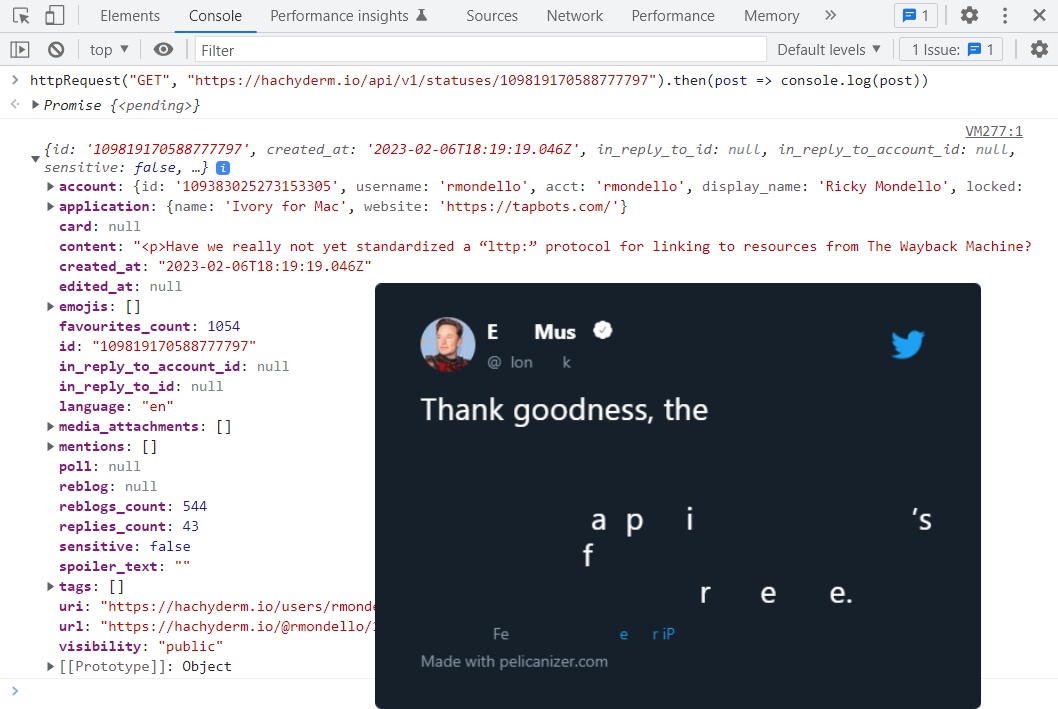Toggle the device toolbar icon
The image size is (1058, 709).
coord(55,15)
